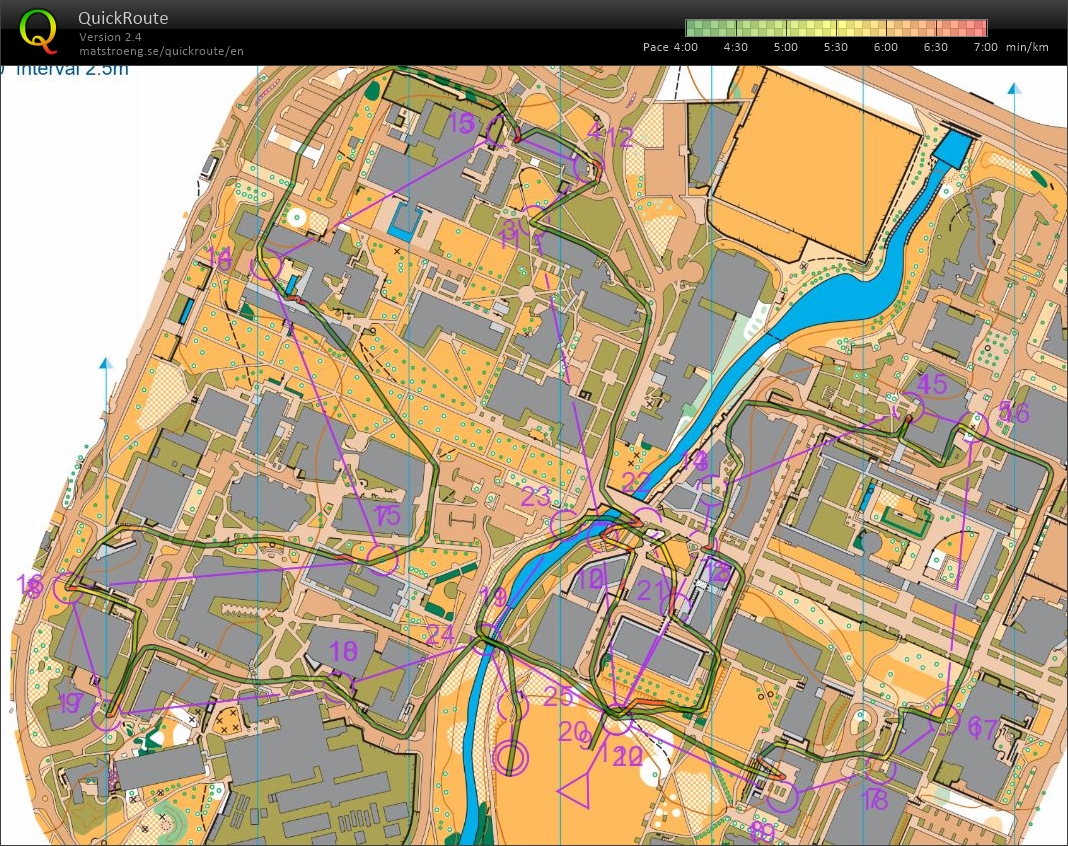
Task: Click the large orange field at top
Action: [815, 160]
